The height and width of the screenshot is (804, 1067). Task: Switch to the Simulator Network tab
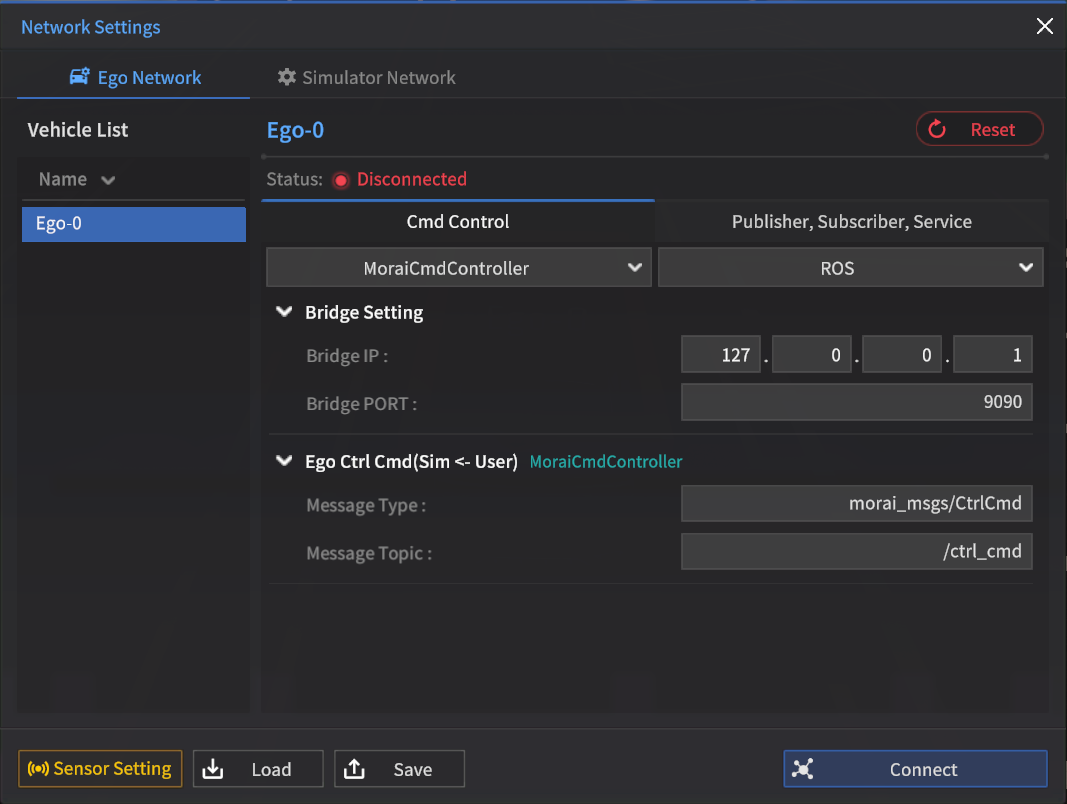366,77
